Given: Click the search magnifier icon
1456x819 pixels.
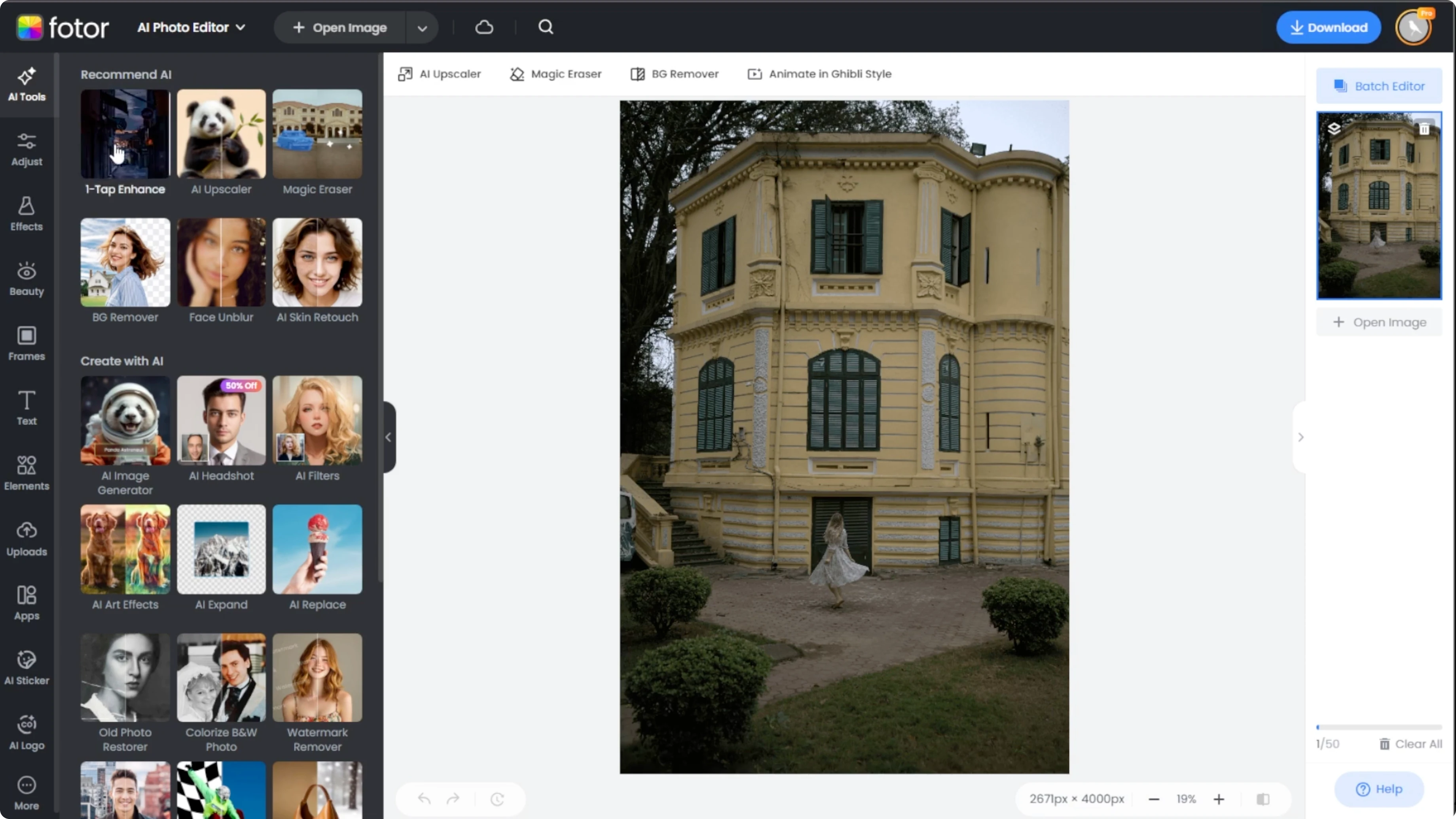Looking at the screenshot, I should (x=546, y=27).
